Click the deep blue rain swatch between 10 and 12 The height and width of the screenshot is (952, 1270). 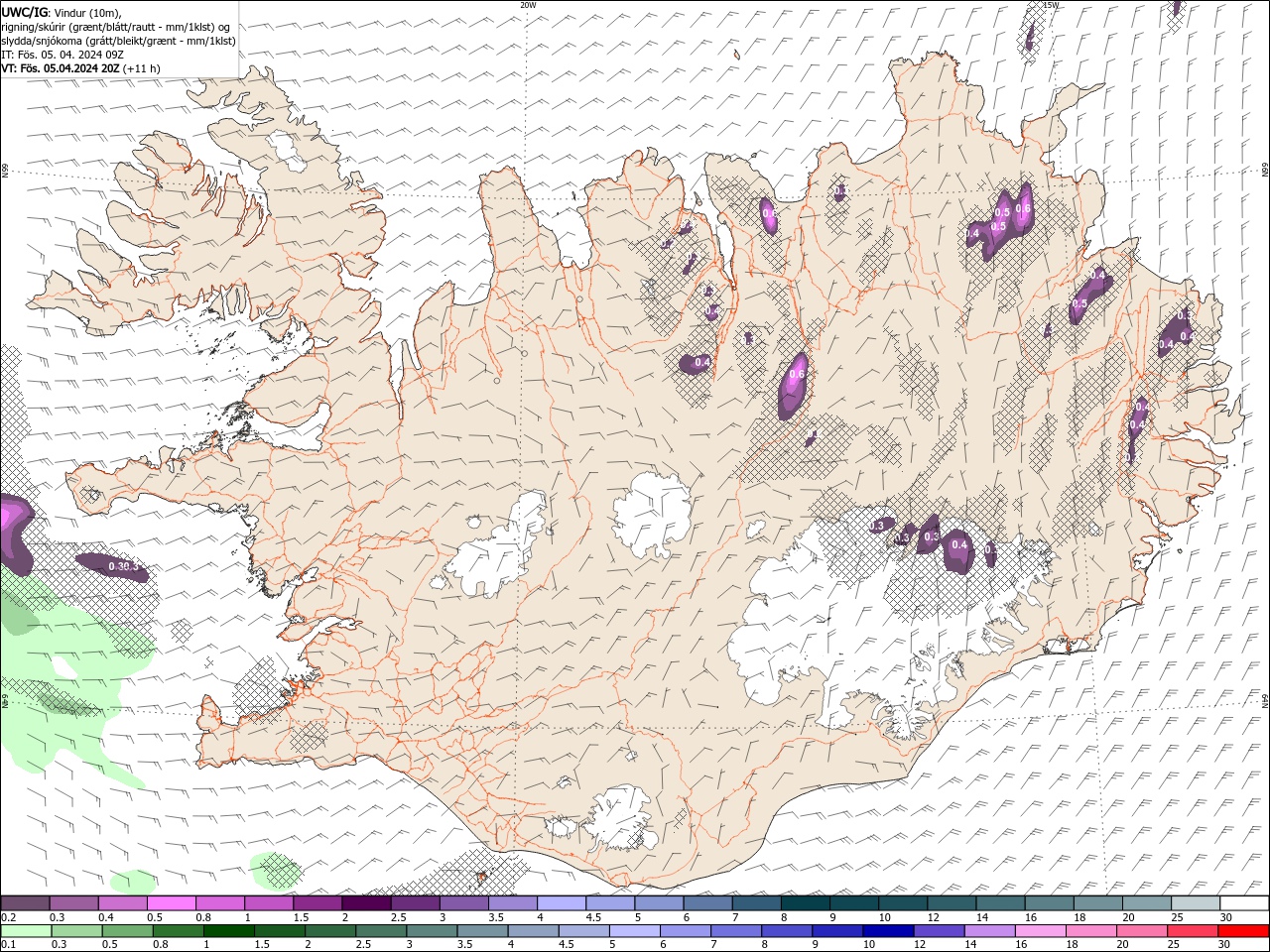[x=887, y=931]
